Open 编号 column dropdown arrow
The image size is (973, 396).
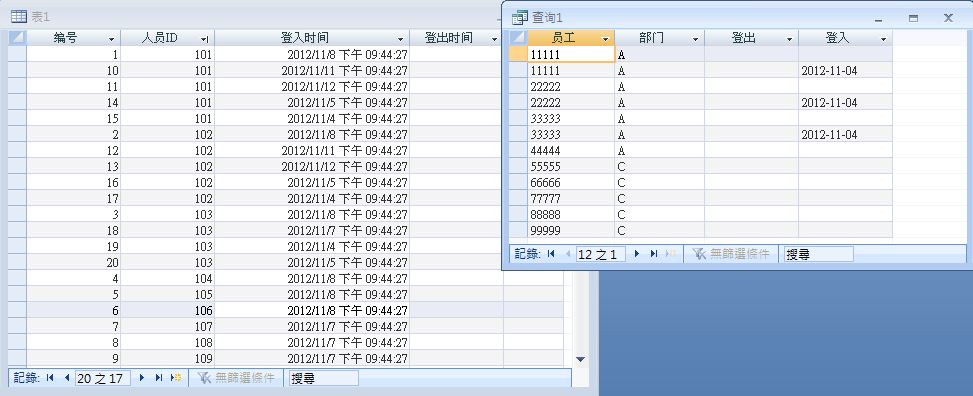111,38
